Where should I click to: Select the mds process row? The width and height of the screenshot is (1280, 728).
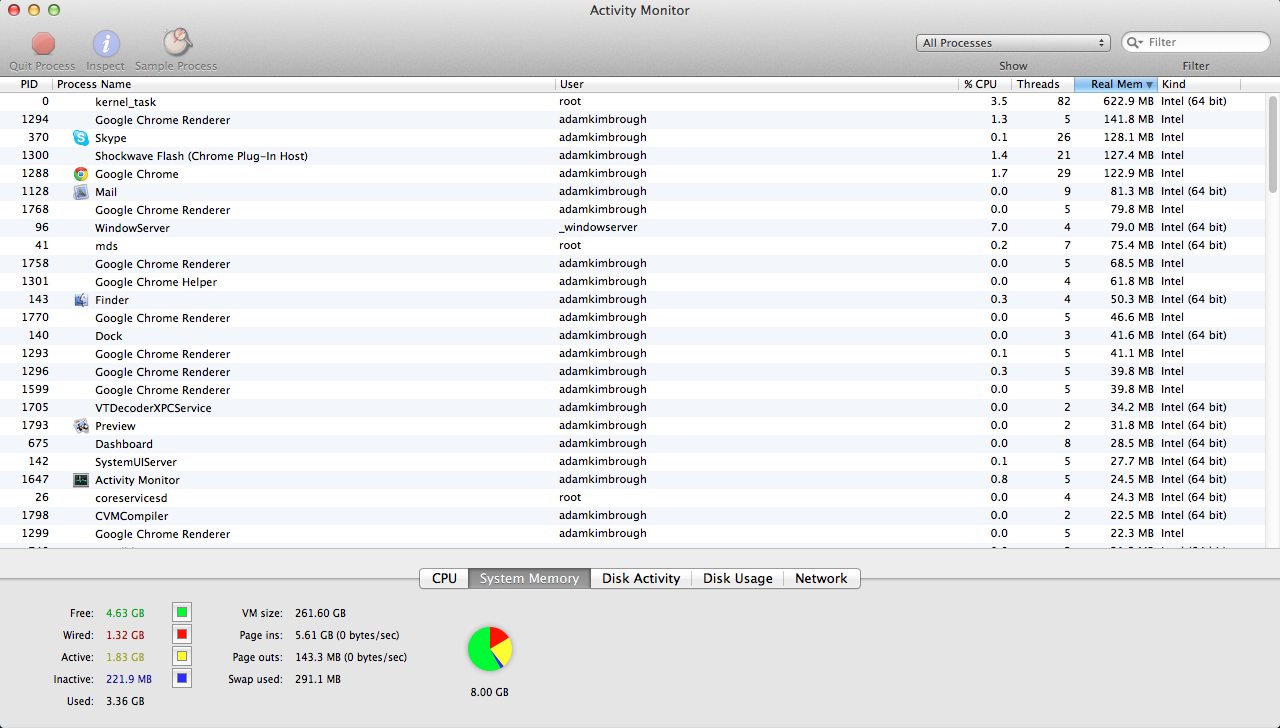pos(633,246)
